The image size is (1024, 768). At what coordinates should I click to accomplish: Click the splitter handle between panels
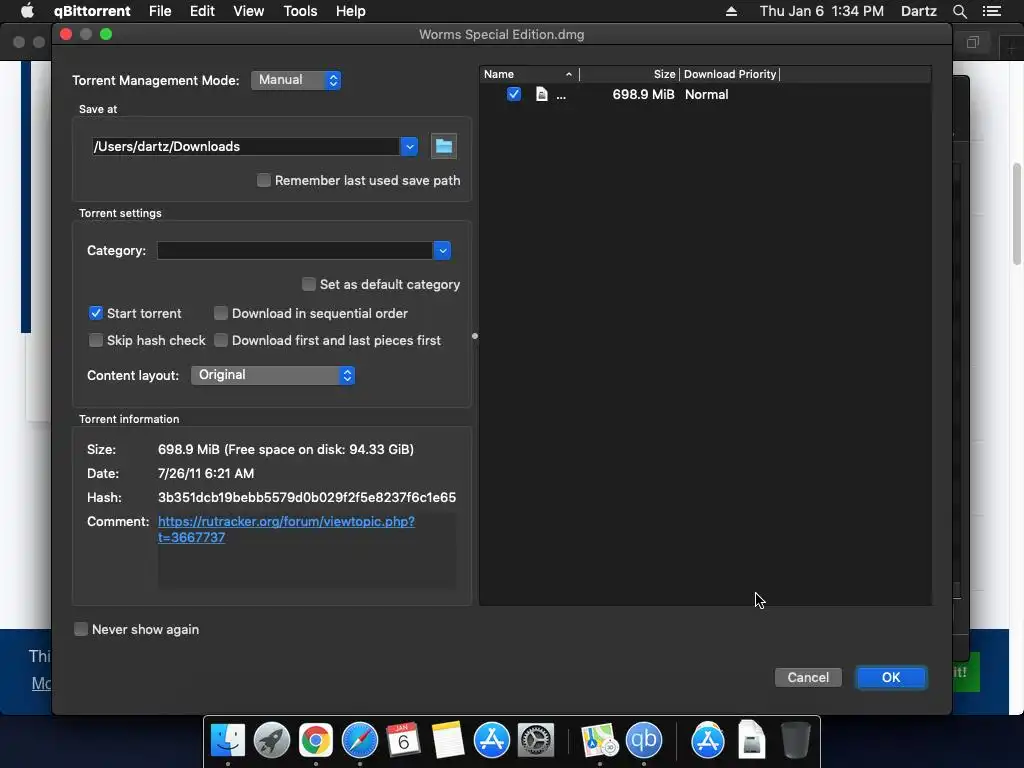tap(475, 336)
